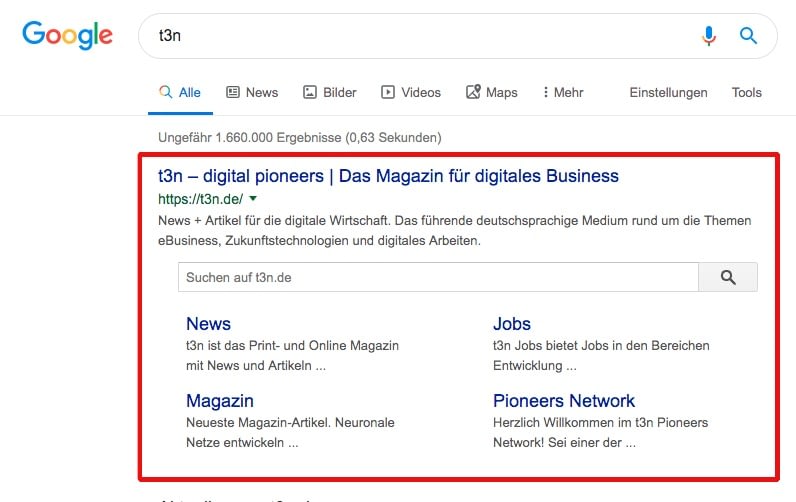Open the t3n – digital pioneers result title
796x502 pixels.
(388, 176)
